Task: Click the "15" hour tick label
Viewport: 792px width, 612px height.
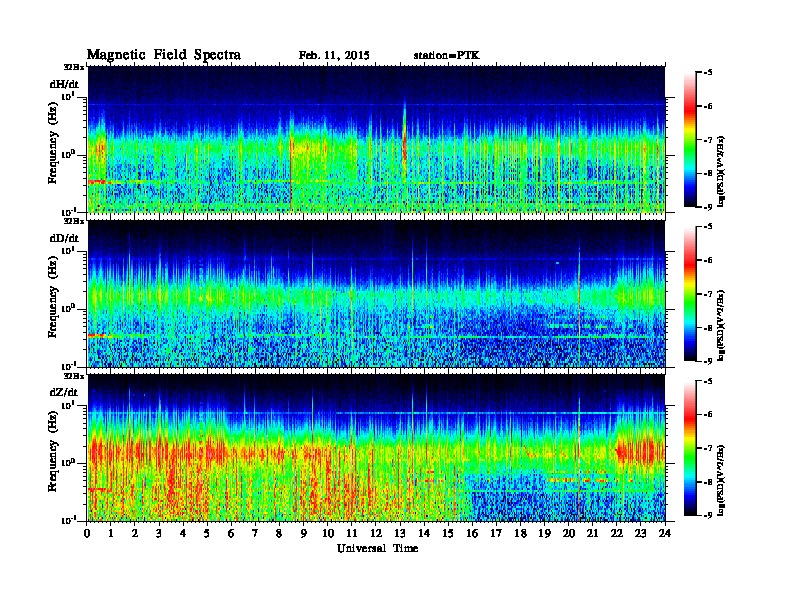Action: [x=448, y=533]
